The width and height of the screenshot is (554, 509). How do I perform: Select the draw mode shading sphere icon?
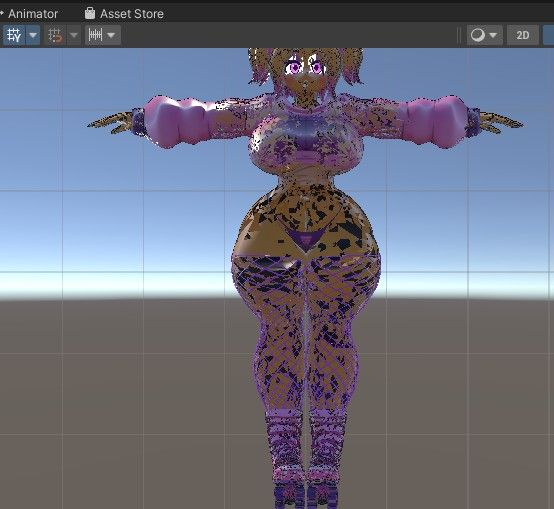(x=478, y=35)
